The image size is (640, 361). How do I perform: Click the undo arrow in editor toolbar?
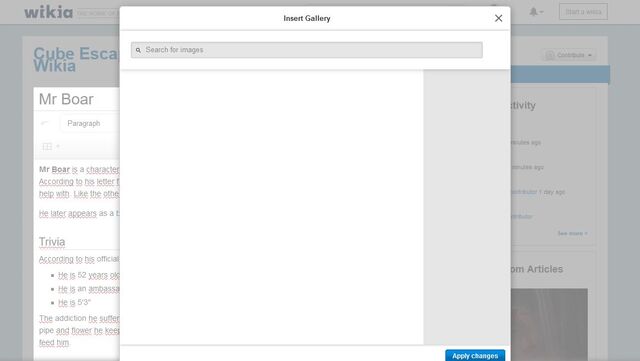(x=44, y=123)
